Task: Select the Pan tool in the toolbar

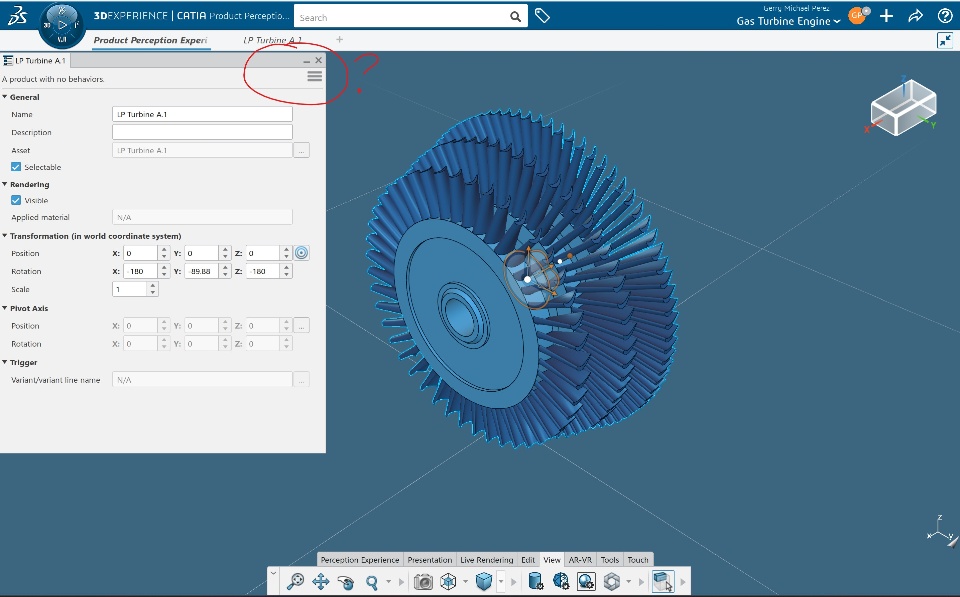Action: click(x=321, y=581)
